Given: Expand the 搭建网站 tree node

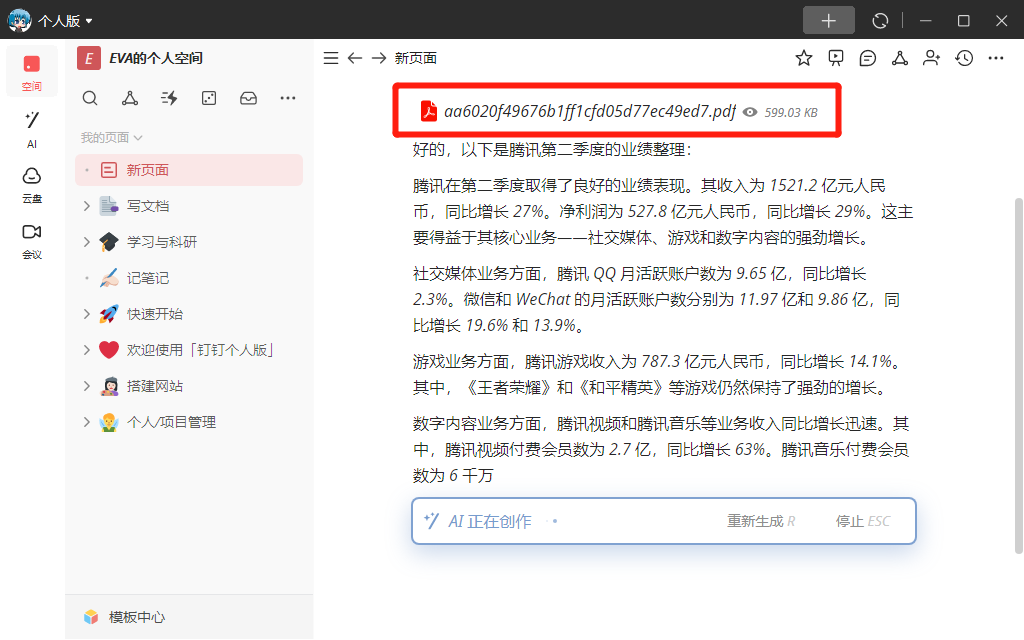Looking at the screenshot, I should point(86,386).
